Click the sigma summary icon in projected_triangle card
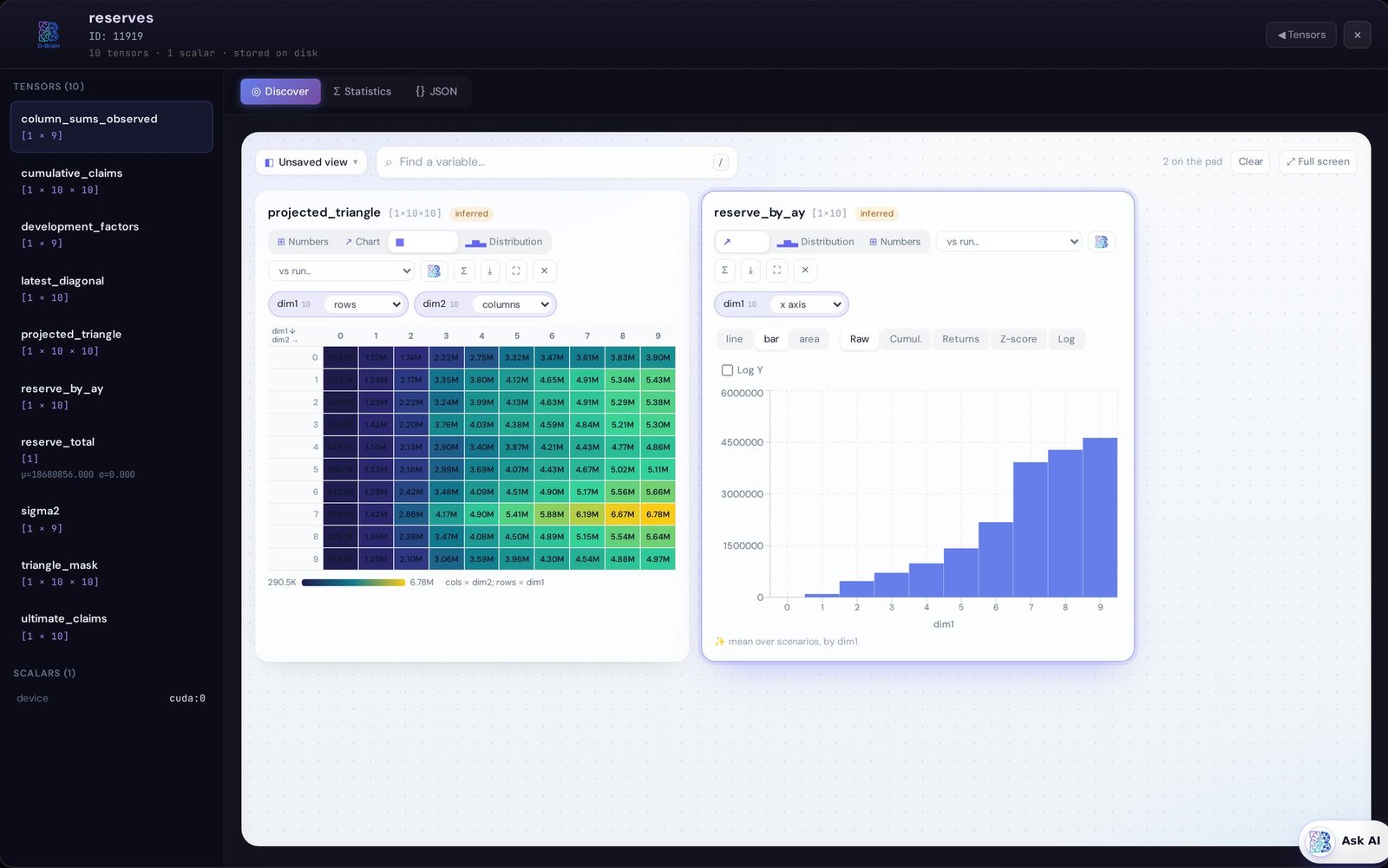The height and width of the screenshot is (868, 1388). pyautogui.click(x=464, y=271)
